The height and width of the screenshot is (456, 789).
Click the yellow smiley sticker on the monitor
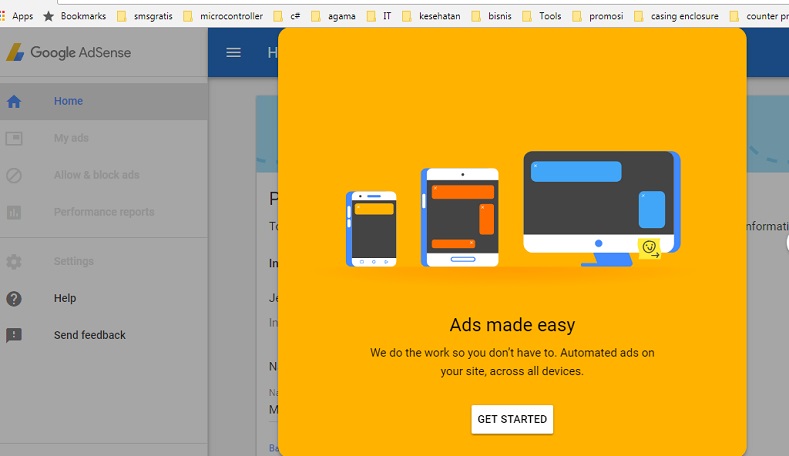(x=649, y=248)
